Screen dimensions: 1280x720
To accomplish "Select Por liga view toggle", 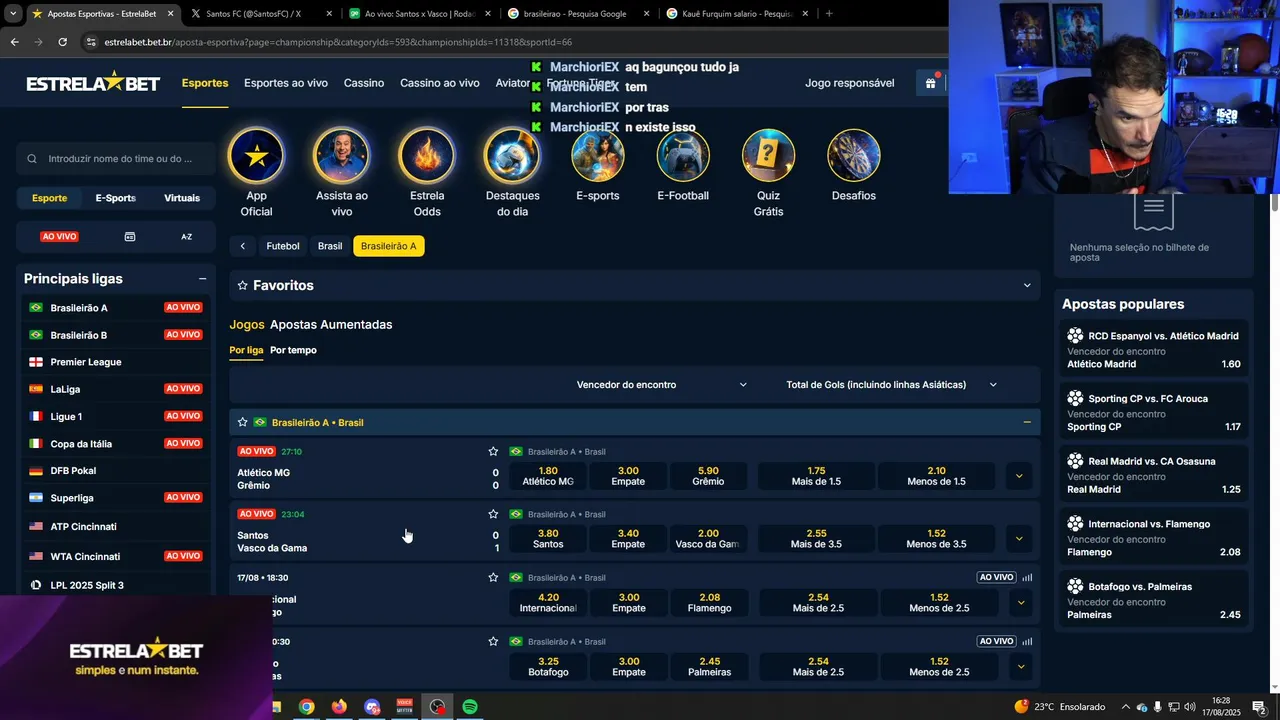I will [x=246, y=350].
